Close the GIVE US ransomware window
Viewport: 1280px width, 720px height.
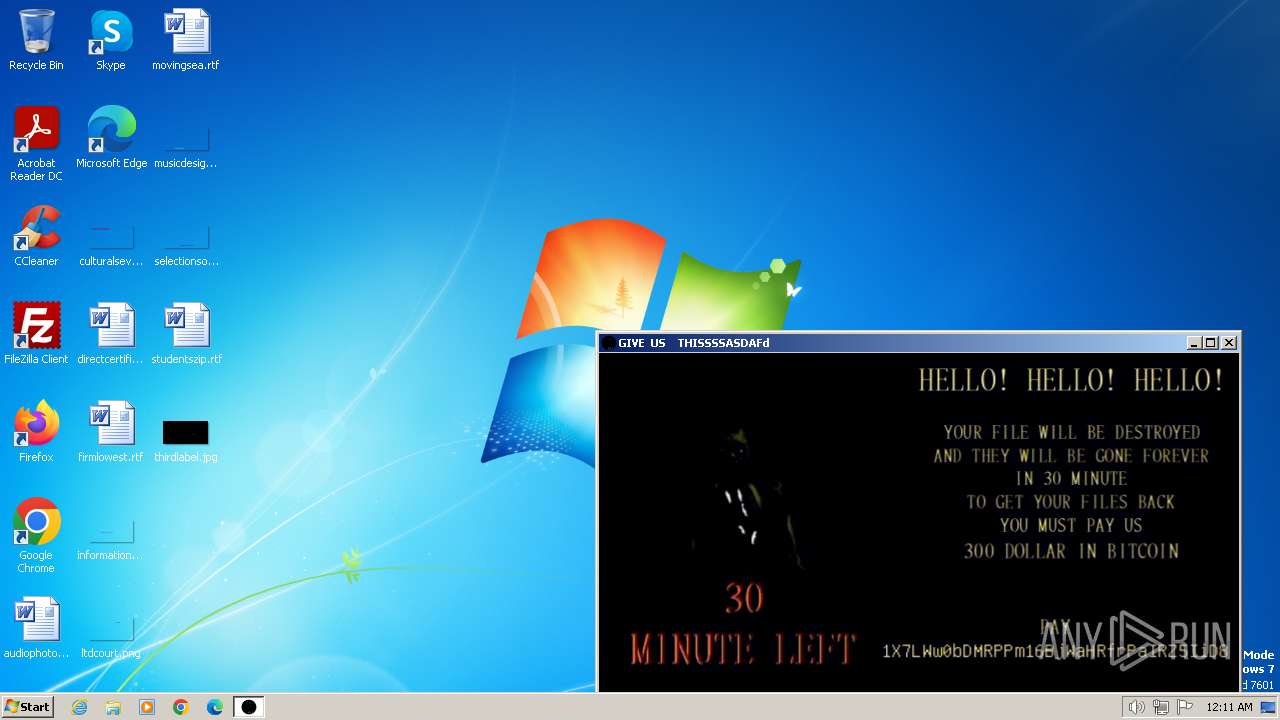click(1229, 343)
